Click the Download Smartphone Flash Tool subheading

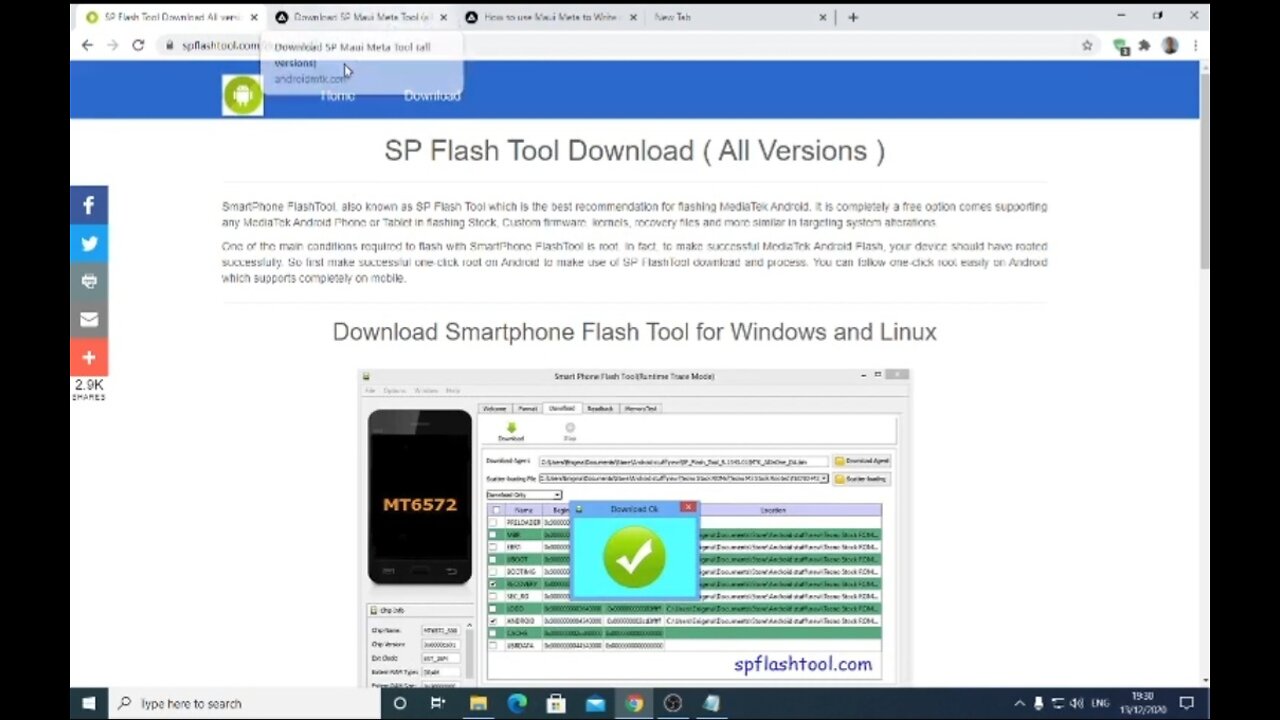coord(634,332)
